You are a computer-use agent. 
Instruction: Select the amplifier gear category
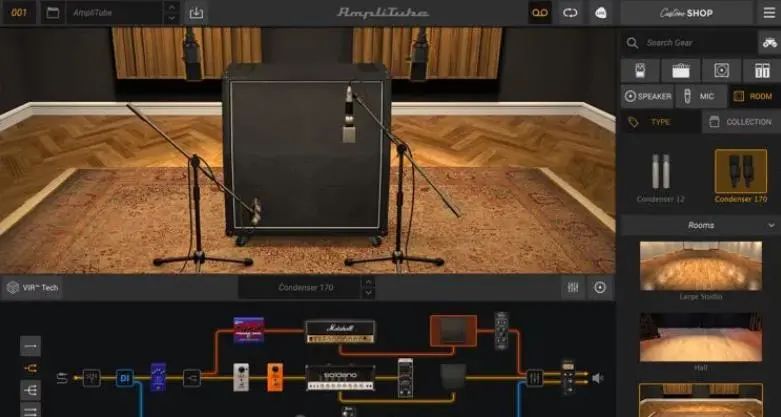(x=680, y=71)
